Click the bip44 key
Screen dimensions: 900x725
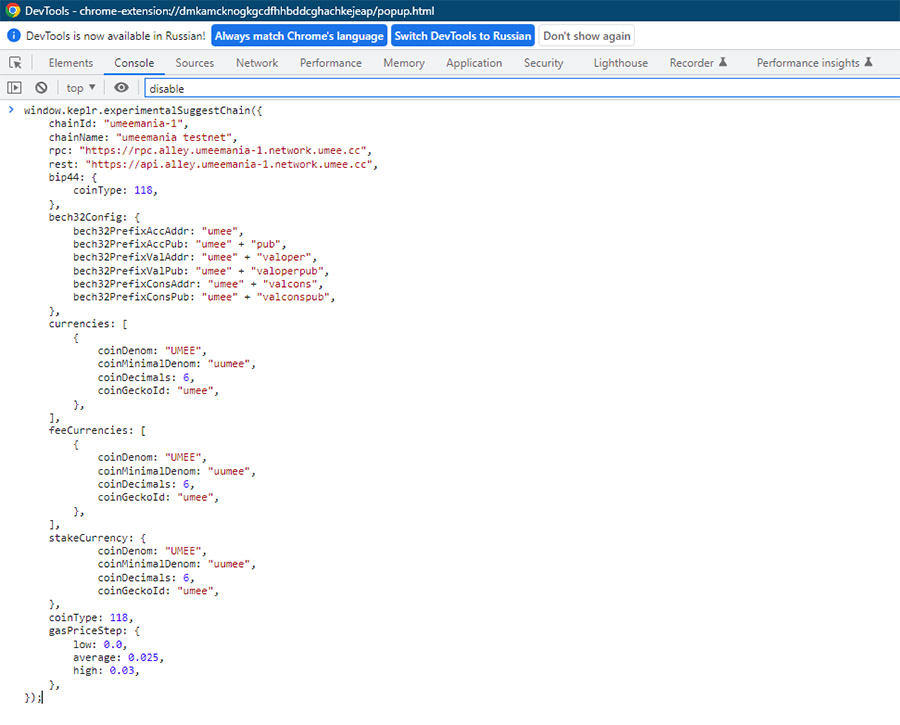pos(66,177)
